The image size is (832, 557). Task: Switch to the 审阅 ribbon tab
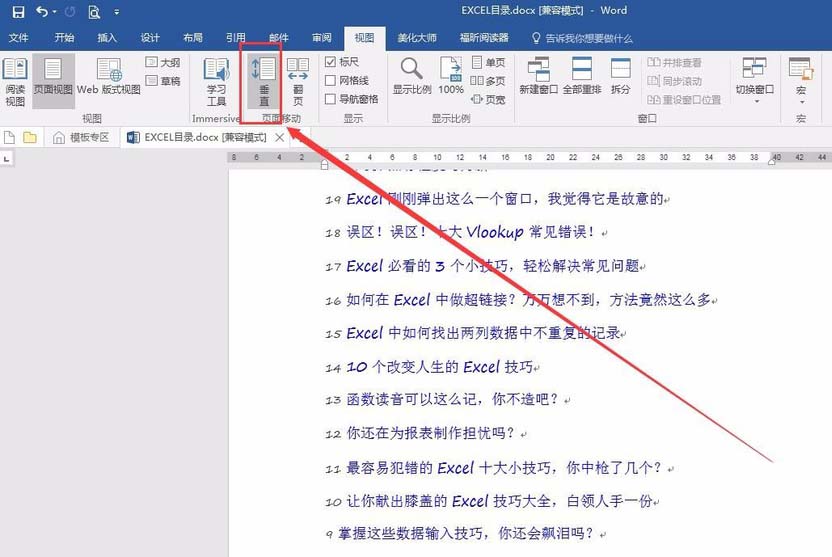click(x=322, y=38)
